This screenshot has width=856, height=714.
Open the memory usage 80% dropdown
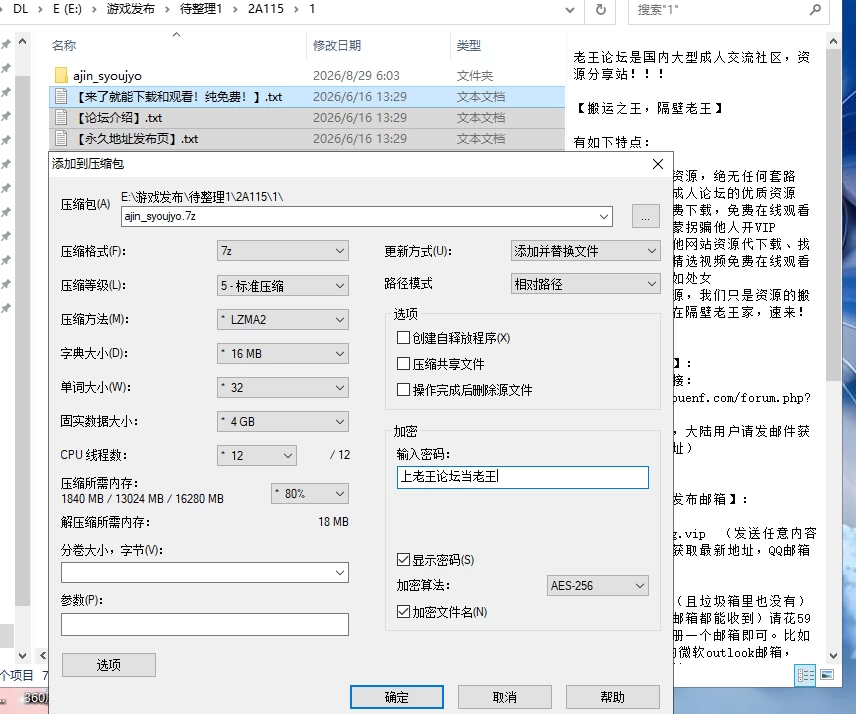(310, 493)
